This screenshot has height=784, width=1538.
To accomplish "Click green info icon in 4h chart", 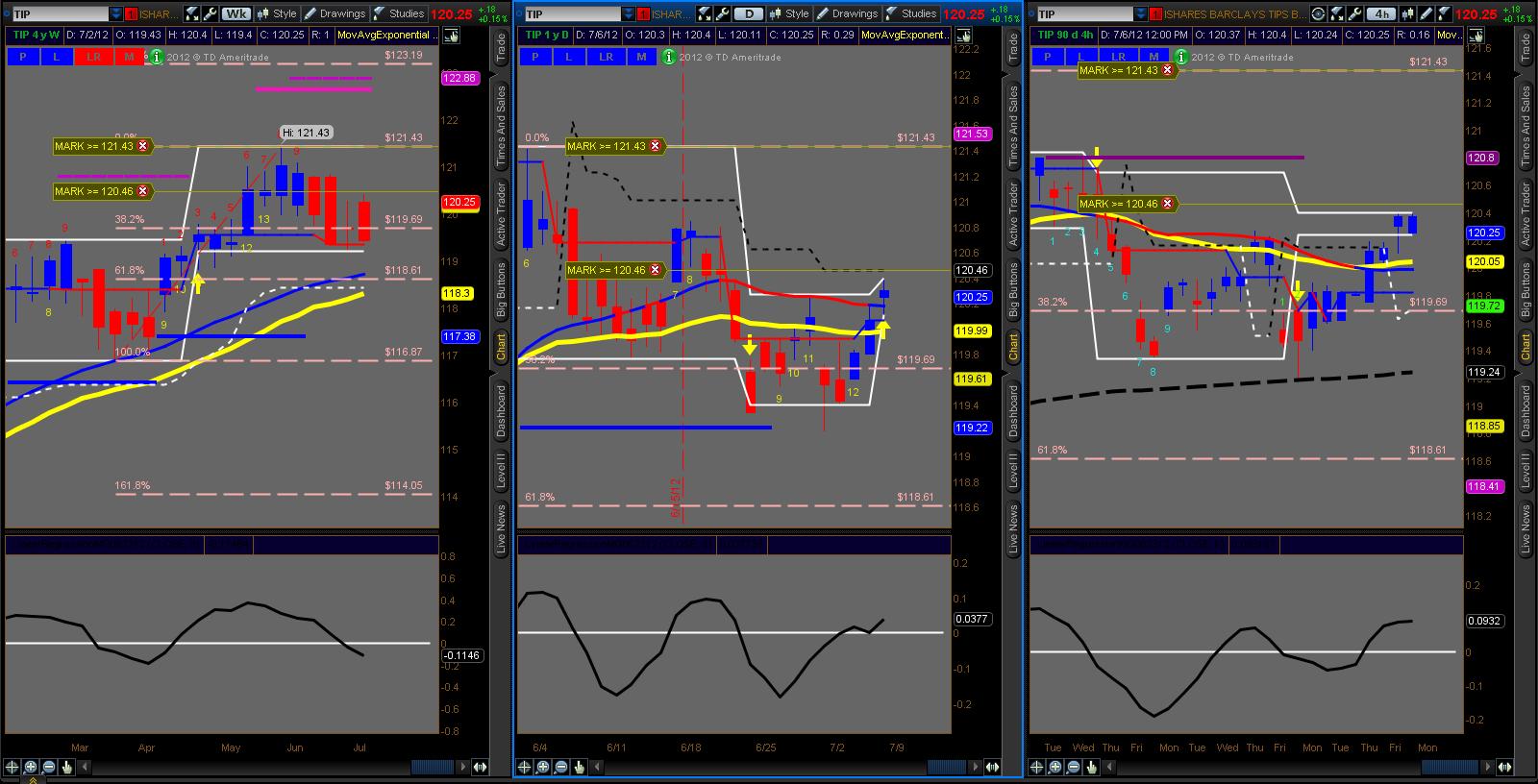I will pos(1181,57).
